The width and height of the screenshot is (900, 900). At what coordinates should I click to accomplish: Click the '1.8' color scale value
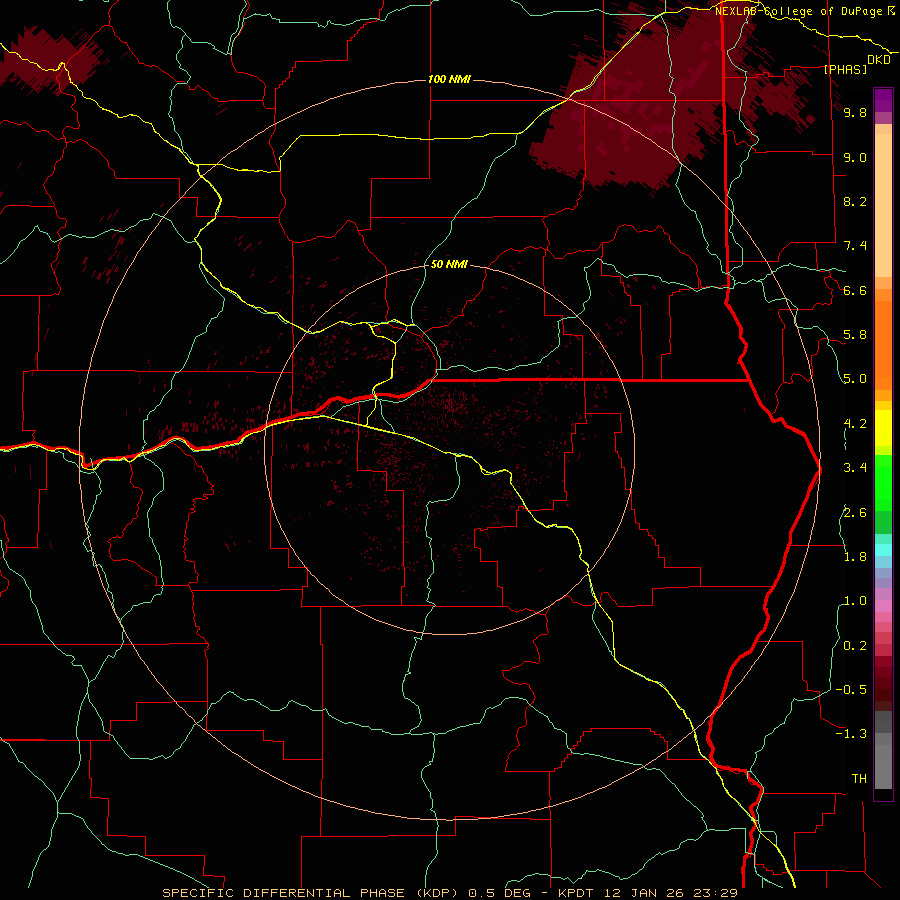click(855, 557)
